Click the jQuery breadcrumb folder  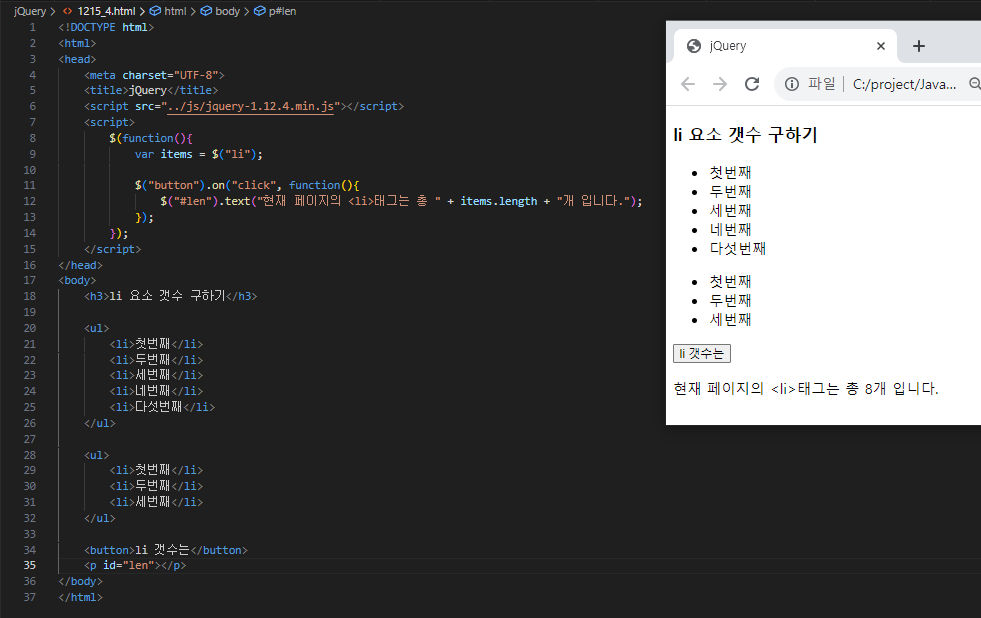[x=30, y=11]
